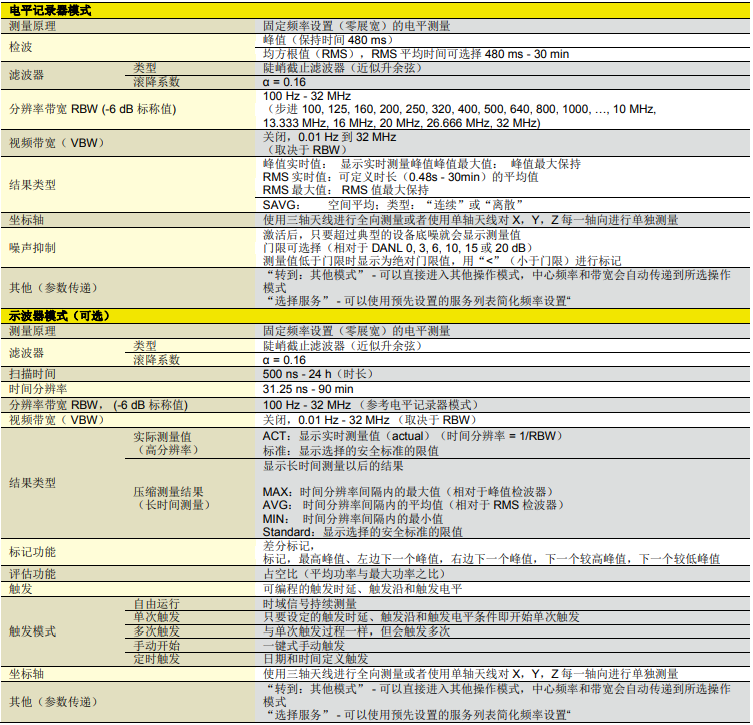The width and height of the screenshot is (753, 725).
Task: Select the 检波 row label
Action: [x=21, y=47]
